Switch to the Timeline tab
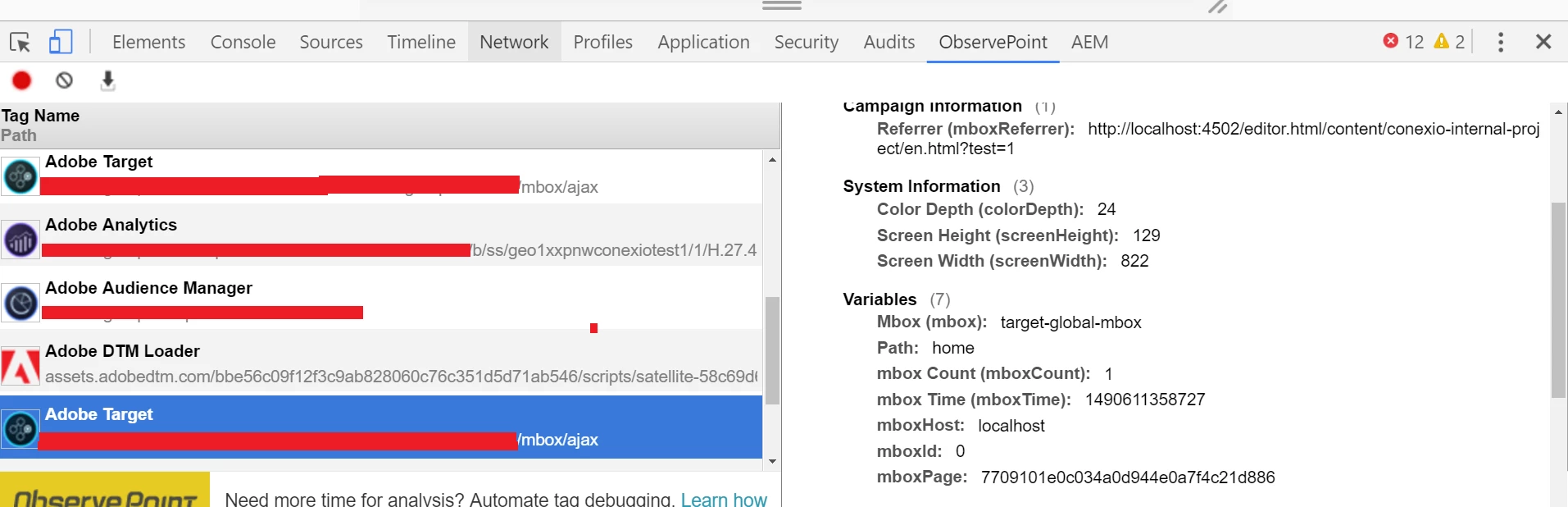The height and width of the screenshot is (507, 1568). pos(421,42)
